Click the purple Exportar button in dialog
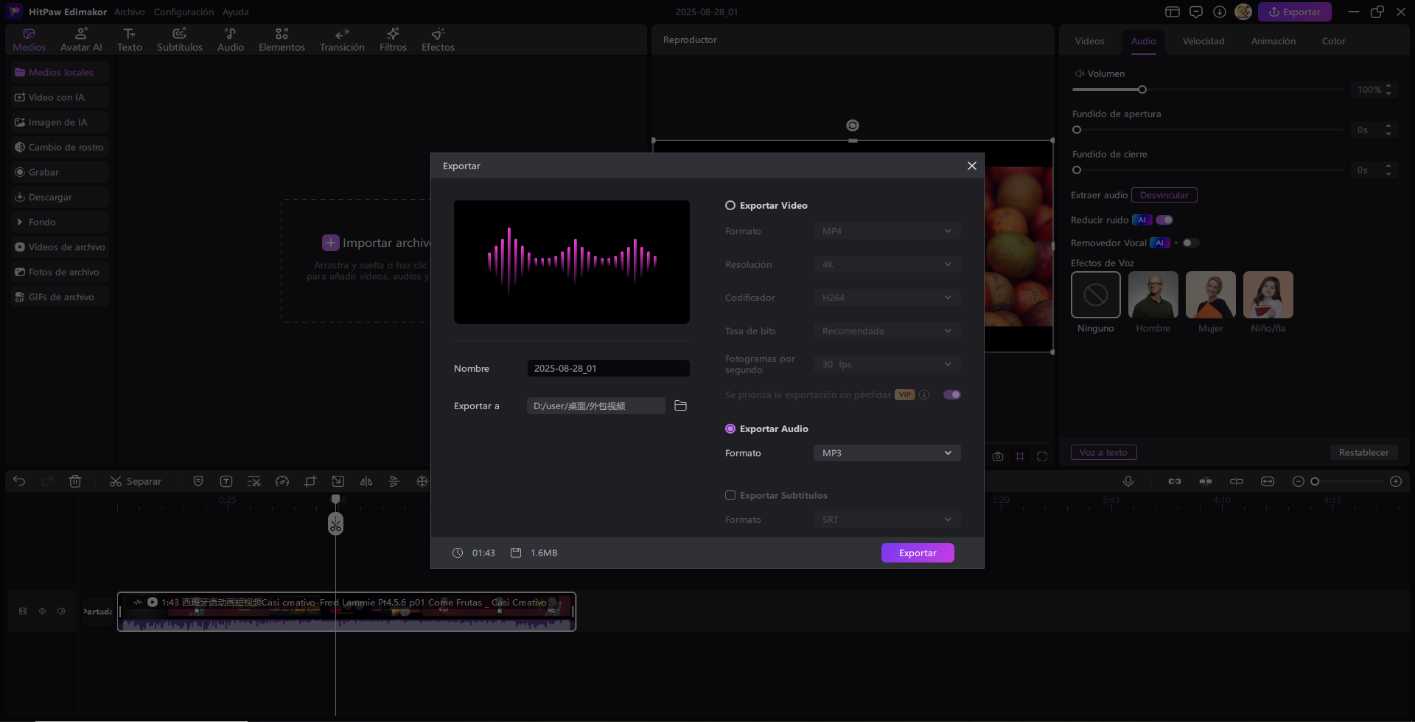The width and height of the screenshot is (1415, 722). 917,553
